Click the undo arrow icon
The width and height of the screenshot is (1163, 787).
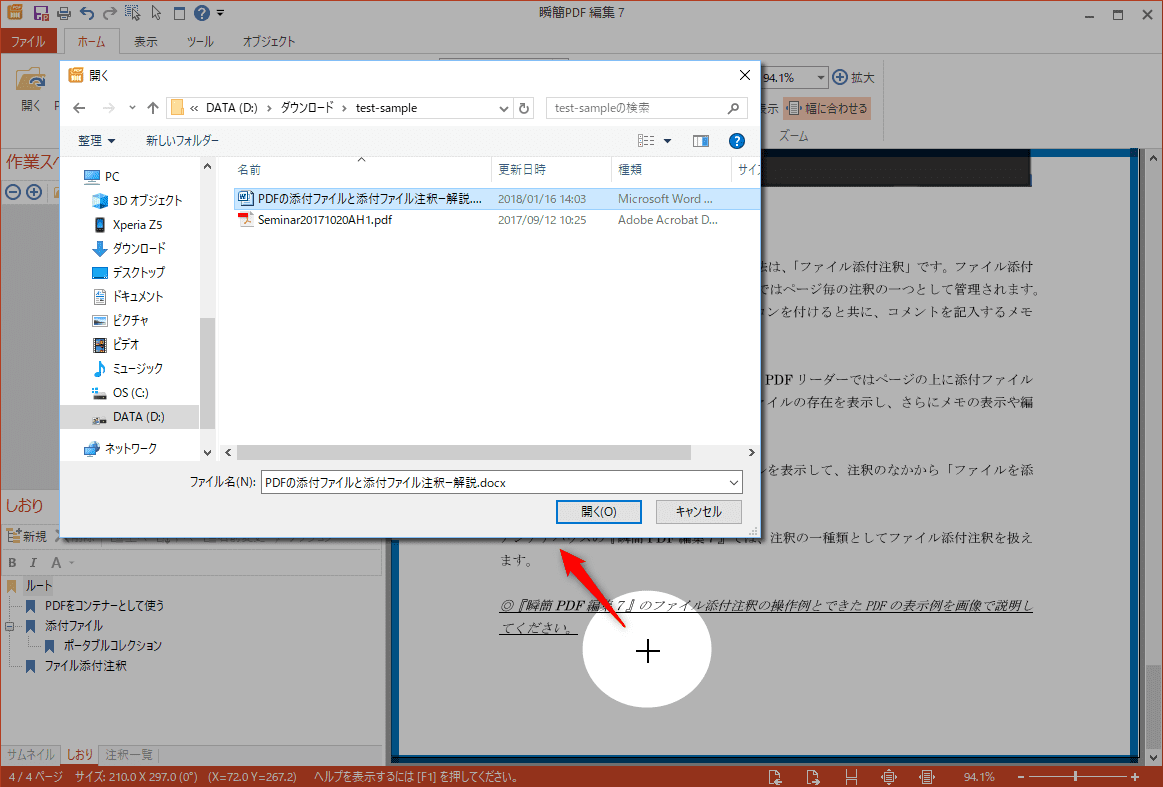(x=87, y=14)
